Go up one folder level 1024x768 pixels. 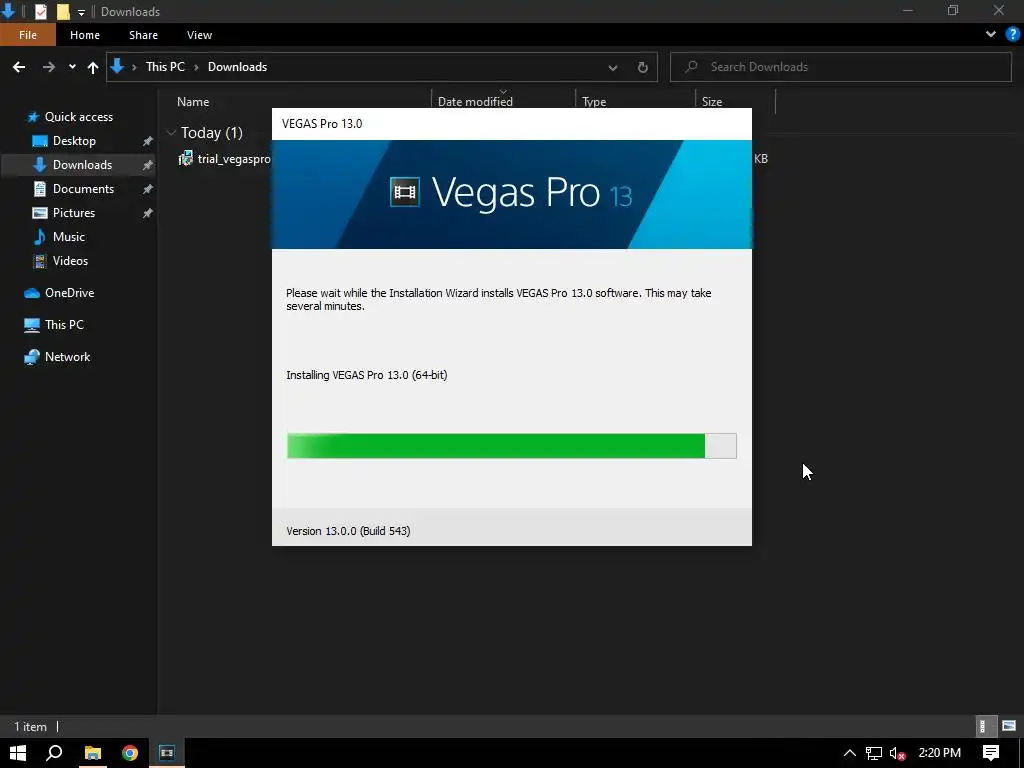click(x=93, y=67)
